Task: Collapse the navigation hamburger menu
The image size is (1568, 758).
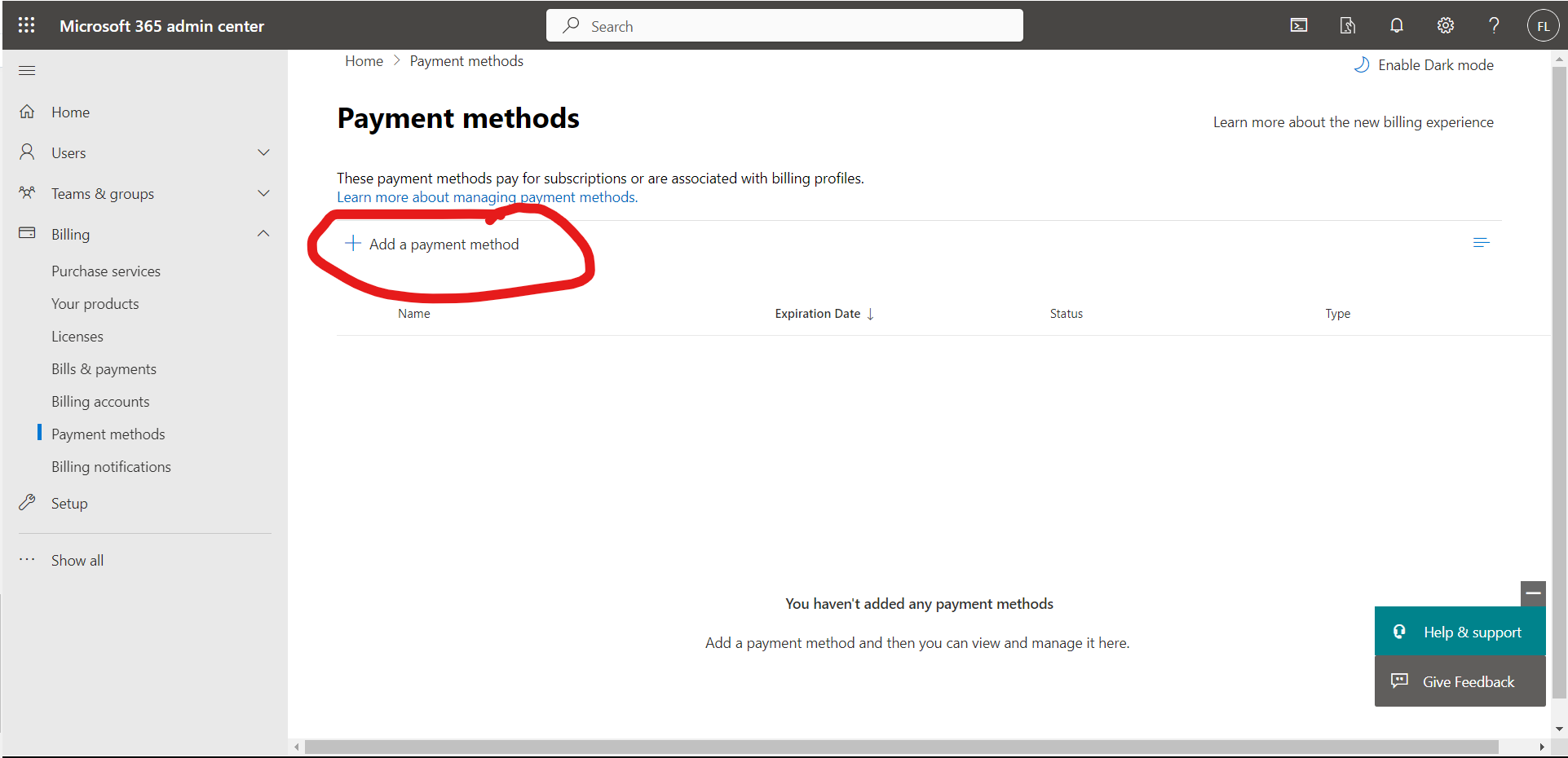Action: click(27, 70)
